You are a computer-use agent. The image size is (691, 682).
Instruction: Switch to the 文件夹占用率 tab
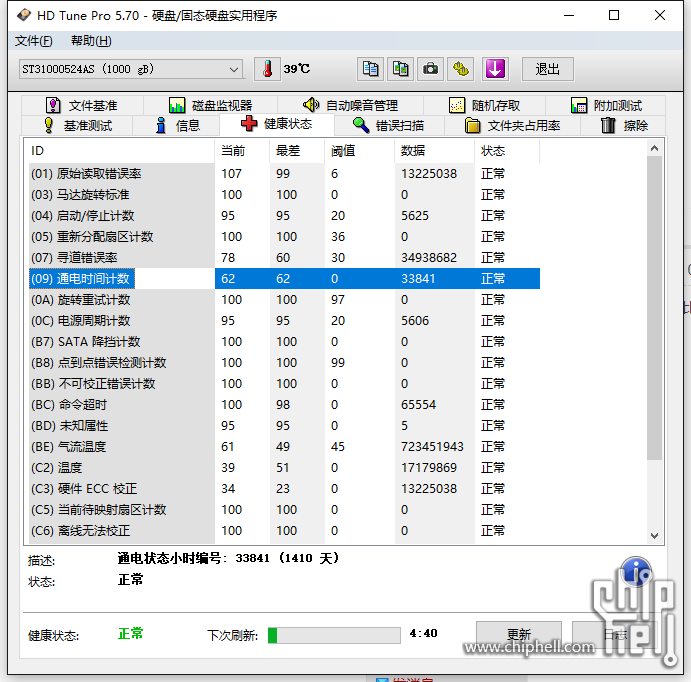click(513, 126)
